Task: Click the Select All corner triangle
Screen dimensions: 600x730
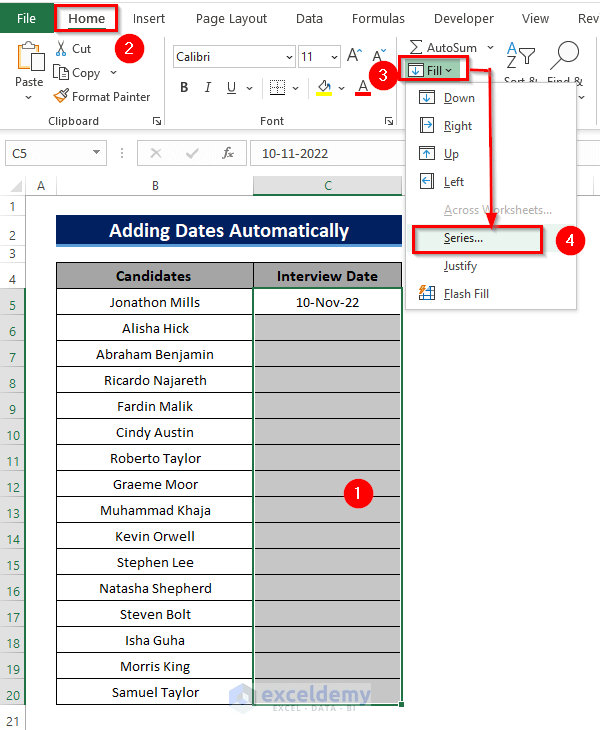Action: click(16, 186)
